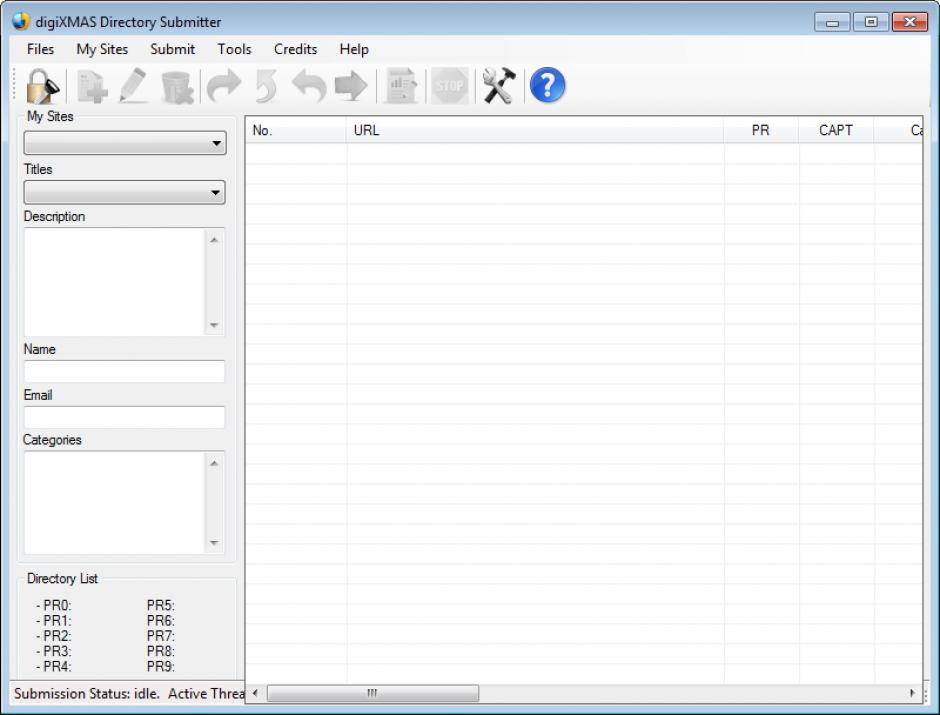
Task: Expand the Titles dropdown
Action: pos(125,192)
